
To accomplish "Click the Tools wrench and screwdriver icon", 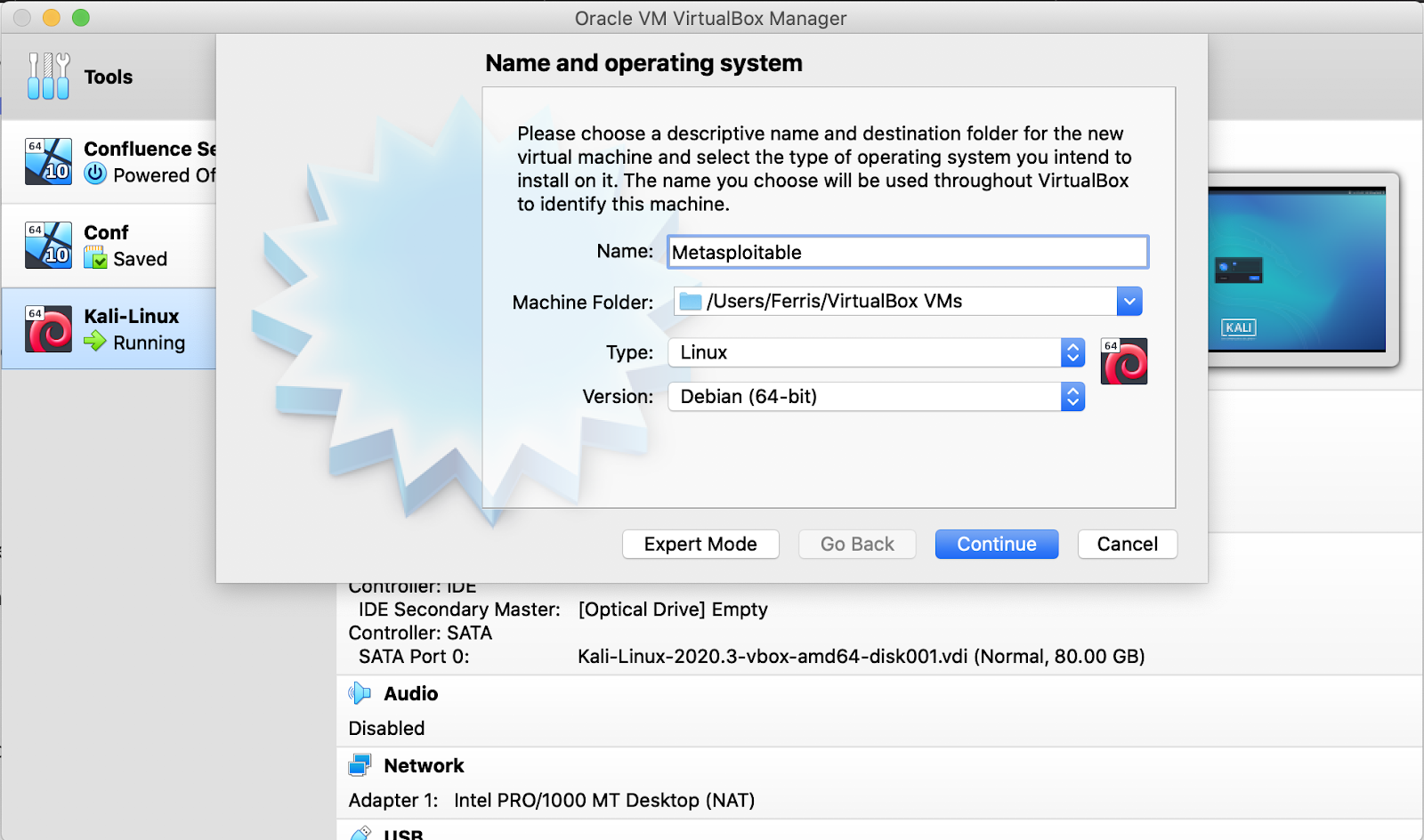I will tap(48, 76).
